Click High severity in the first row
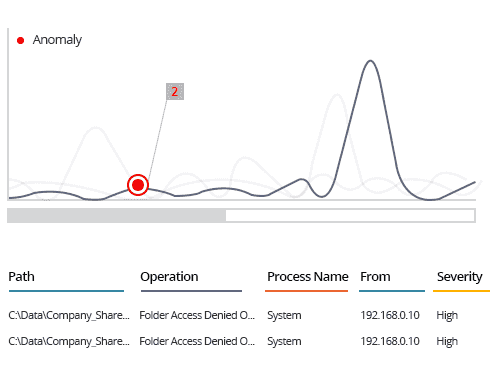500x390 pixels. [447, 315]
